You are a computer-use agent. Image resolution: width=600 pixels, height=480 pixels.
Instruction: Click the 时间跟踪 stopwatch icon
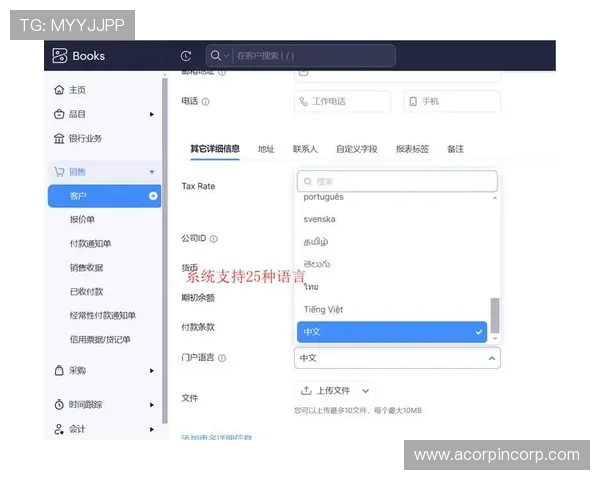pyautogui.click(x=59, y=404)
